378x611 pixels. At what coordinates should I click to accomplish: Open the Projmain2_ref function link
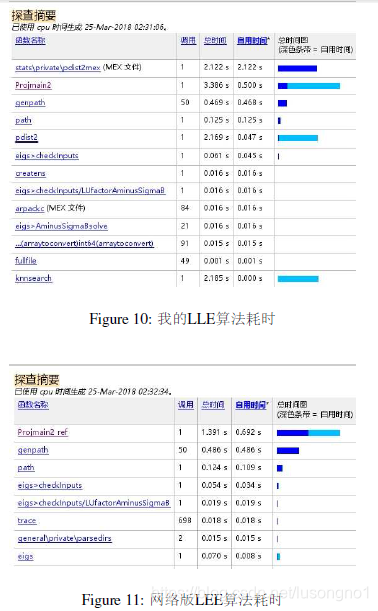click(x=43, y=432)
